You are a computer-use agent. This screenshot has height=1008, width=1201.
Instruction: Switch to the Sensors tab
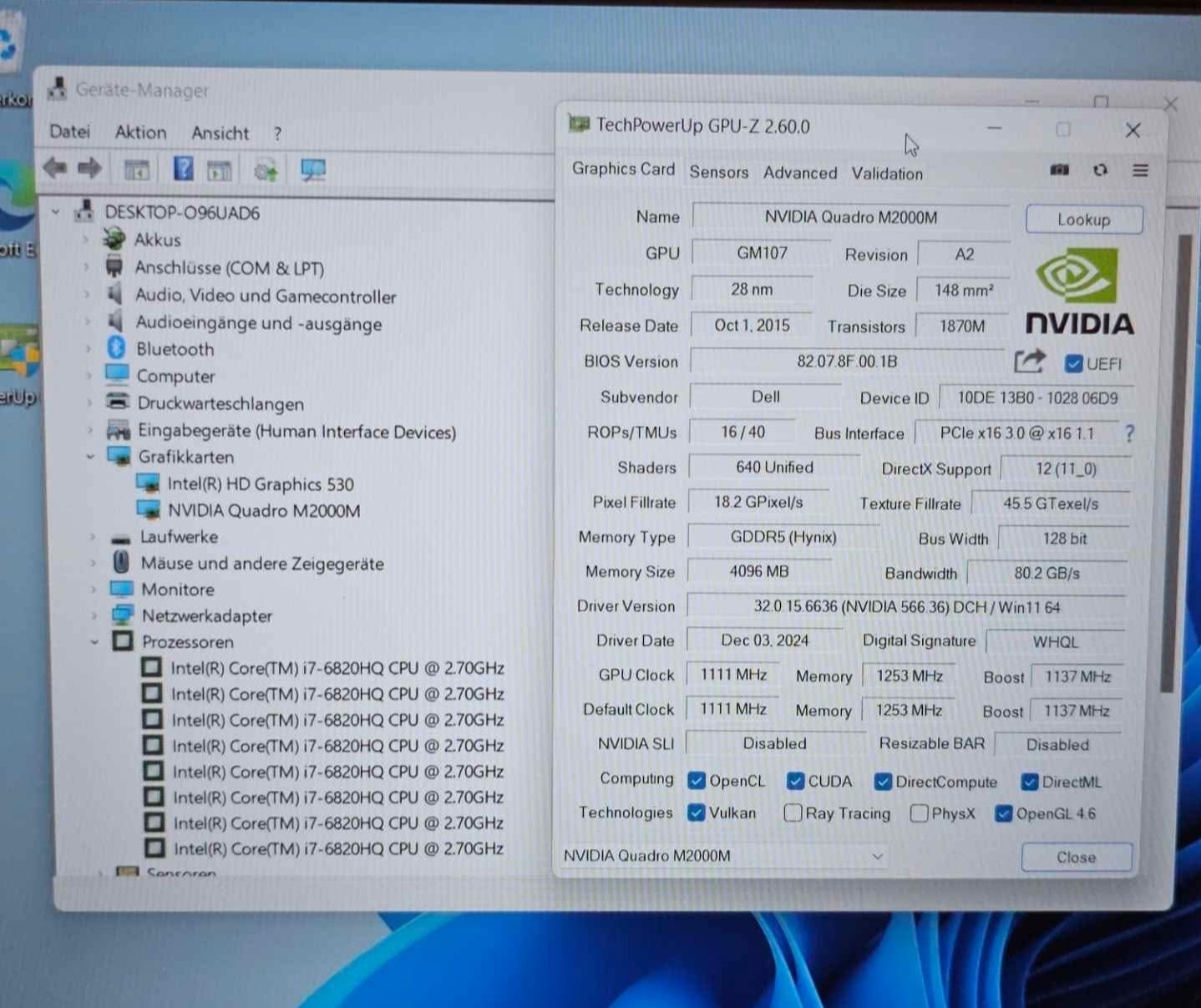click(718, 172)
